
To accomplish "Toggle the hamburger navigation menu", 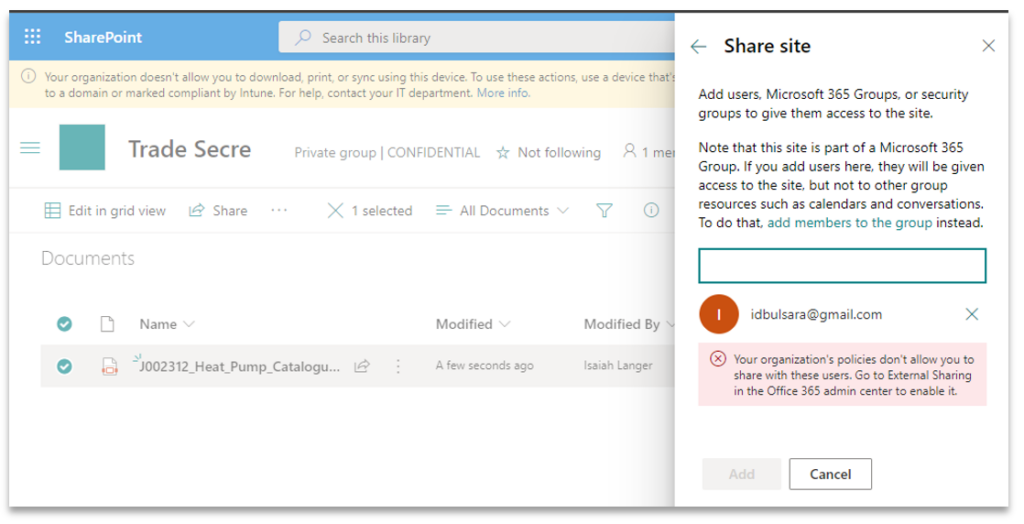I will pyautogui.click(x=30, y=148).
